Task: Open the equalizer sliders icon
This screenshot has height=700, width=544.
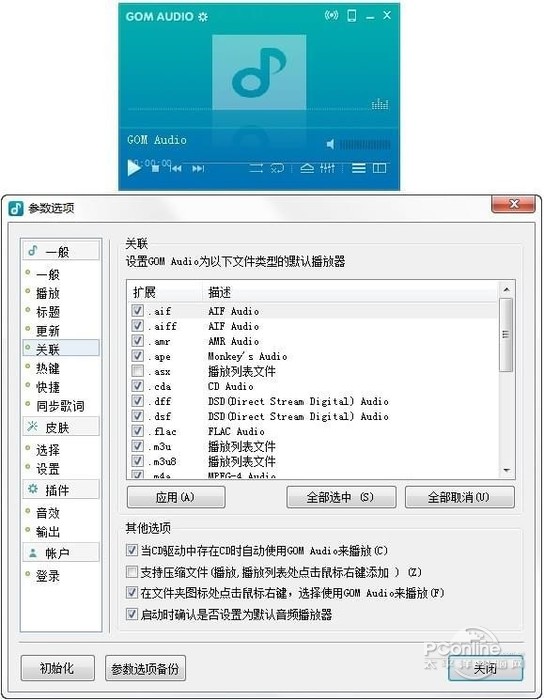Action: 327,168
